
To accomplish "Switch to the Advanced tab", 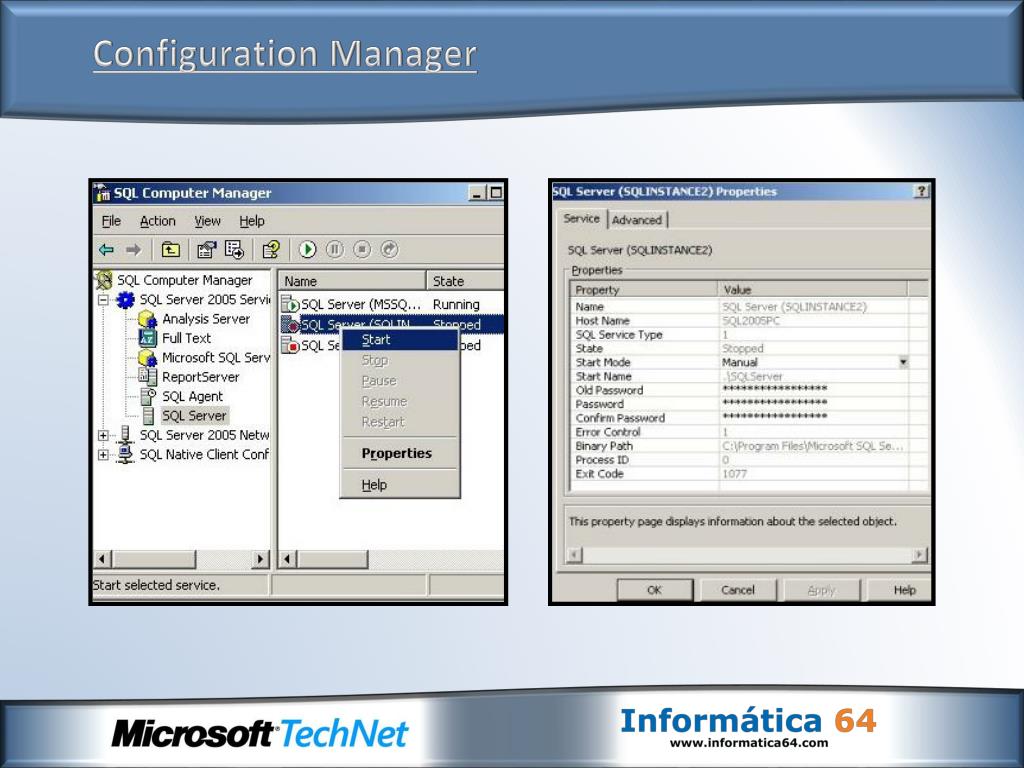I will pos(637,220).
